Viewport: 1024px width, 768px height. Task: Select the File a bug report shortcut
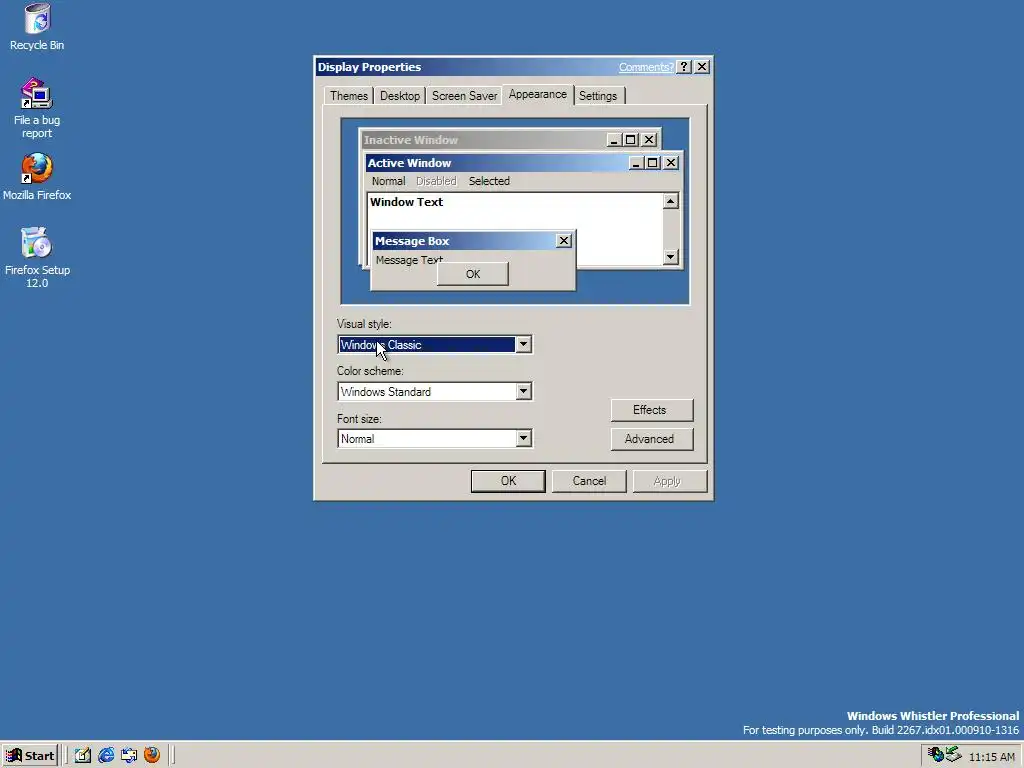coord(37,108)
